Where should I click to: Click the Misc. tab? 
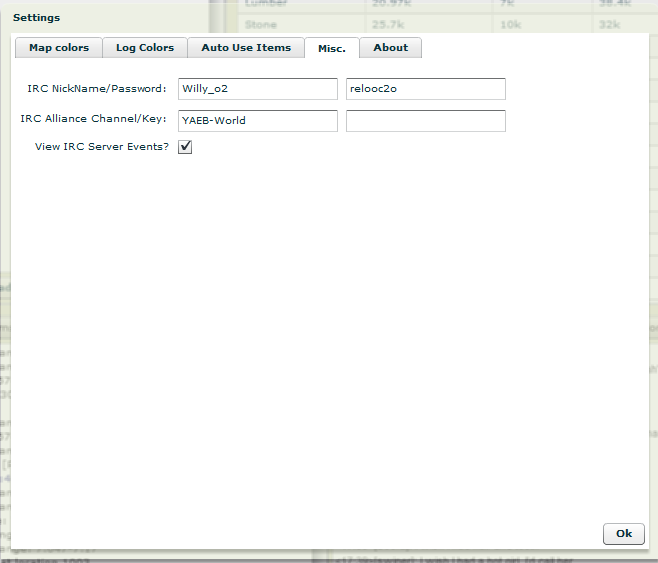pos(331,48)
